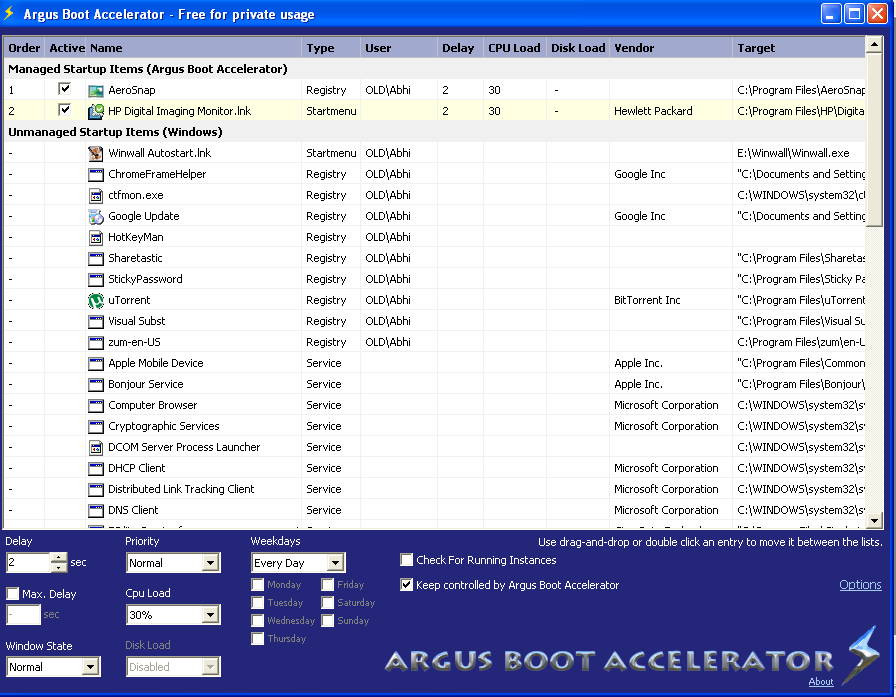The height and width of the screenshot is (697, 896).
Task: Click the Distributed Link Tracking Client icon
Action: coord(96,489)
